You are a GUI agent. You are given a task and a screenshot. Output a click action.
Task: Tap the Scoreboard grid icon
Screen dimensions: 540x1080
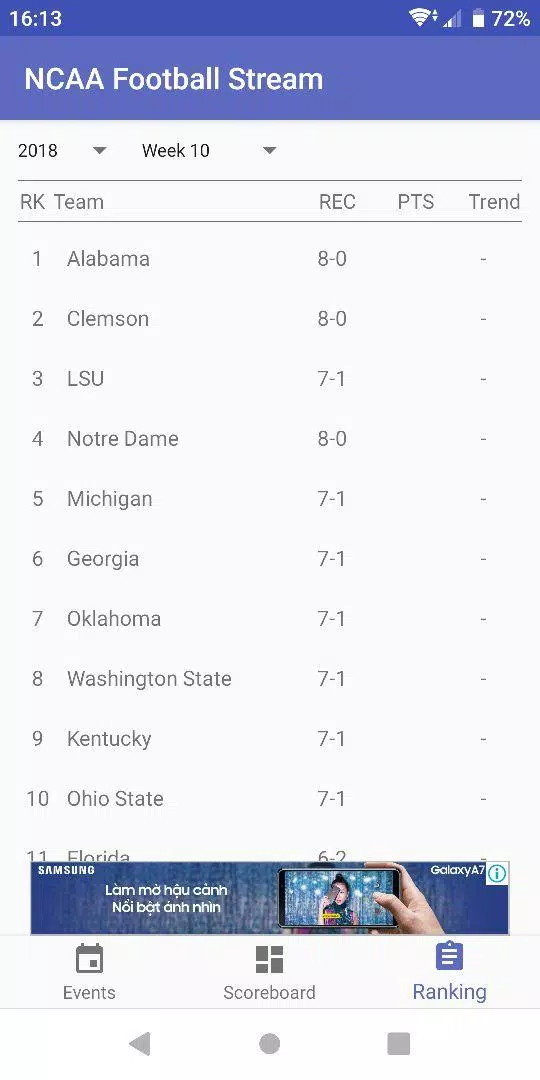coord(269,959)
